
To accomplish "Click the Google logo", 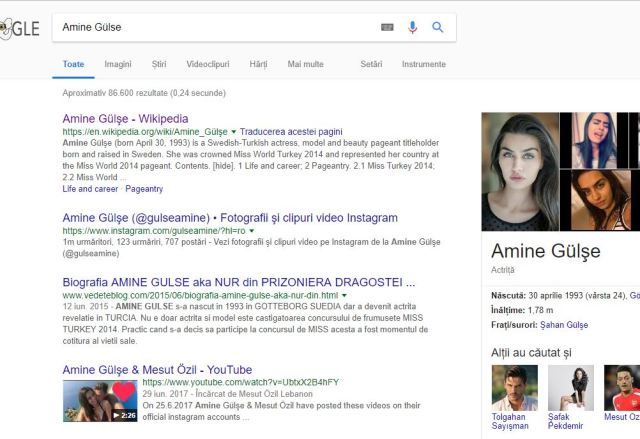I will (20, 28).
